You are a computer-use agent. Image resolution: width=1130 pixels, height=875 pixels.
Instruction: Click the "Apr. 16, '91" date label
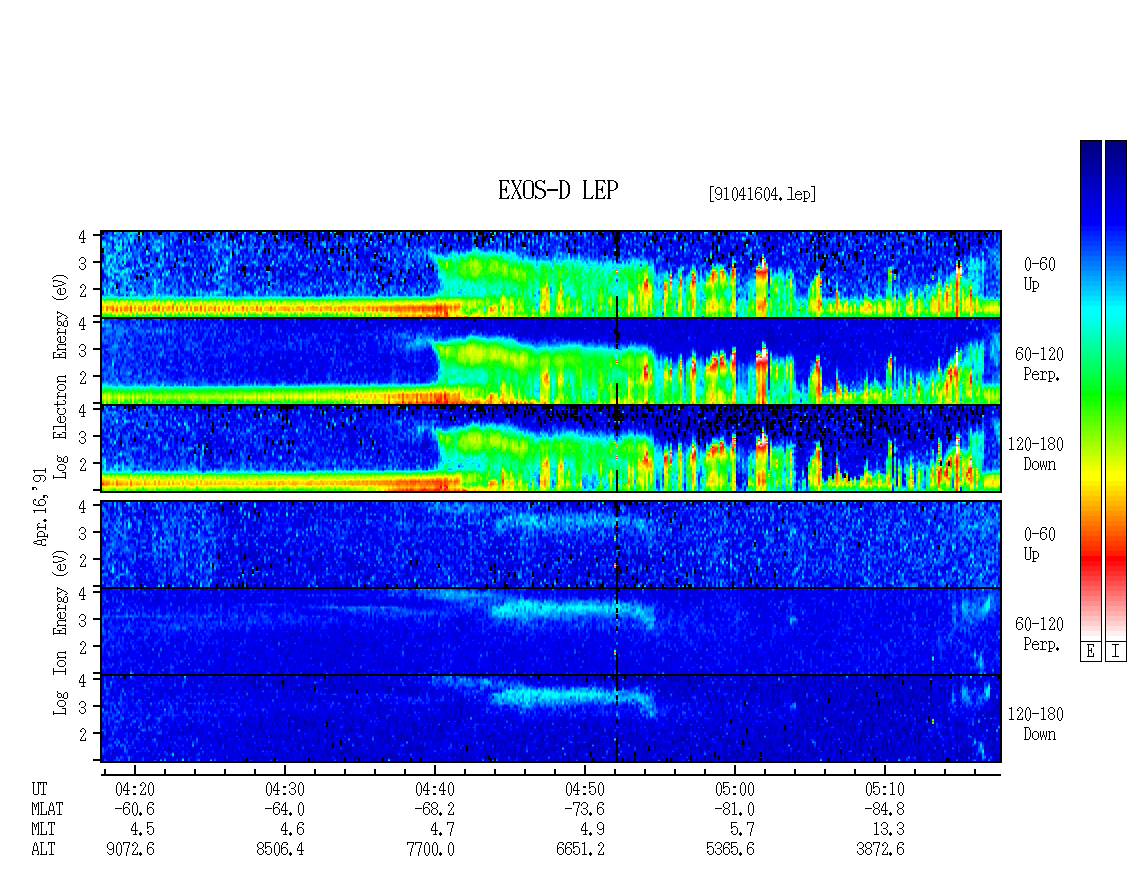(40, 506)
